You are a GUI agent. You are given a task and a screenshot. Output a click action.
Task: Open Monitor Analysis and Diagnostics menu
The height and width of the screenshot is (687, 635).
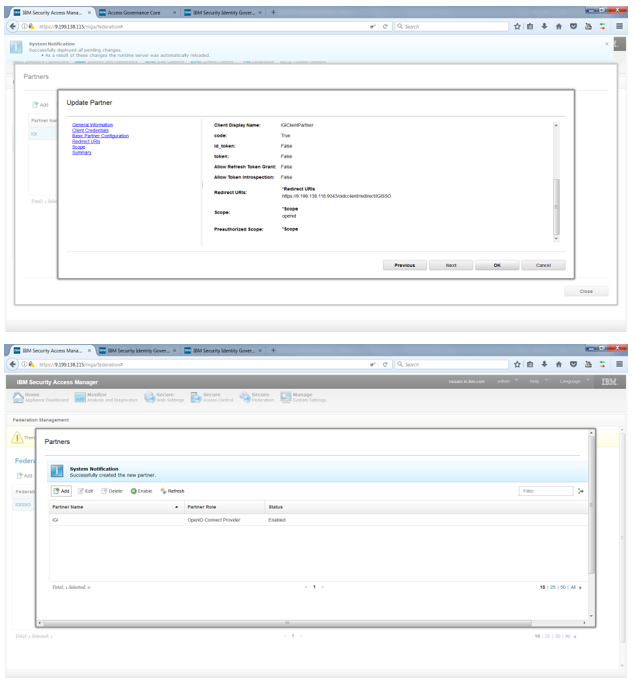pyautogui.click(x=106, y=397)
